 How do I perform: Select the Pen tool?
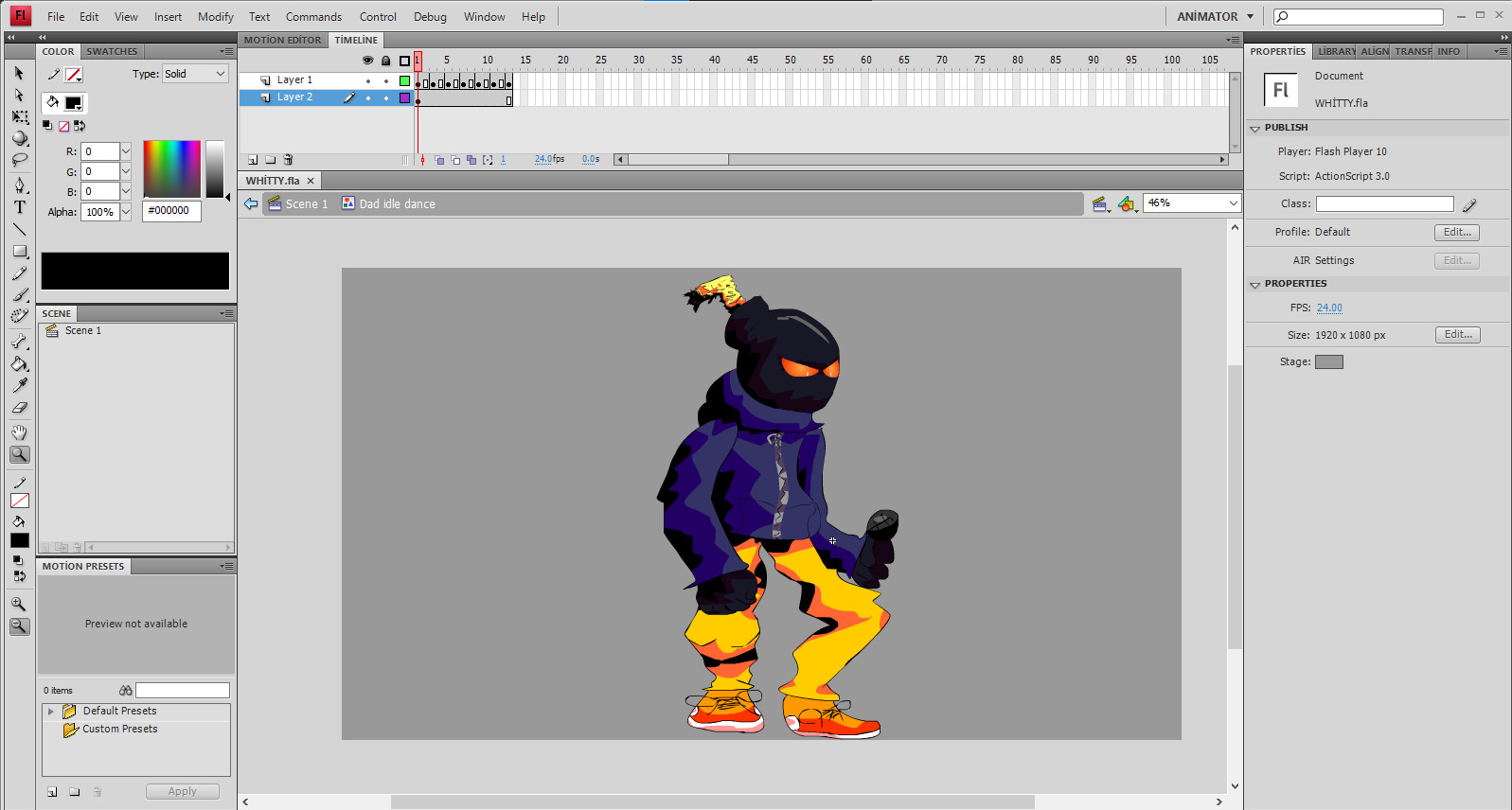pos(19,185)
